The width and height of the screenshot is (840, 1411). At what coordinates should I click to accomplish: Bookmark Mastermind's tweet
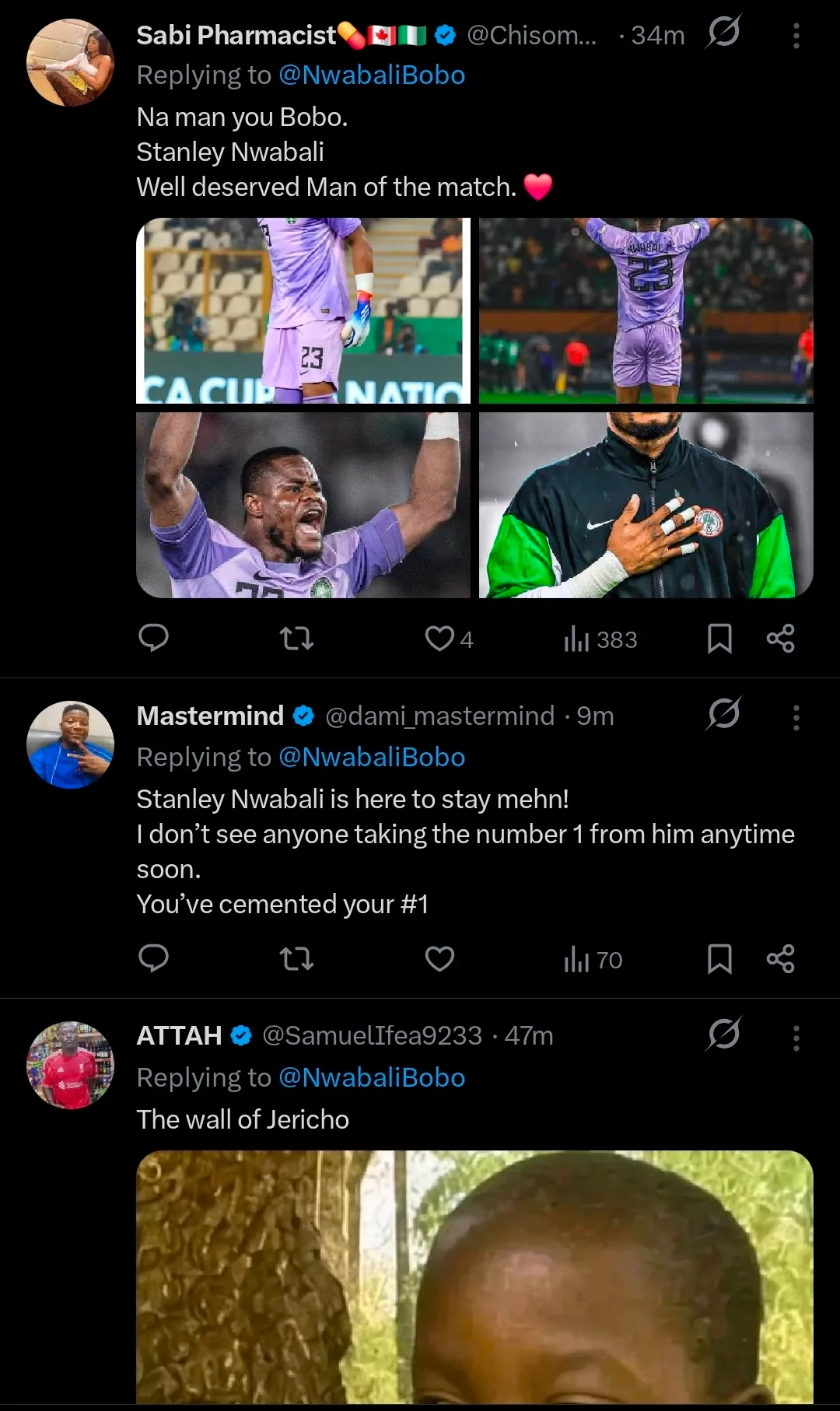click(719, 959)
